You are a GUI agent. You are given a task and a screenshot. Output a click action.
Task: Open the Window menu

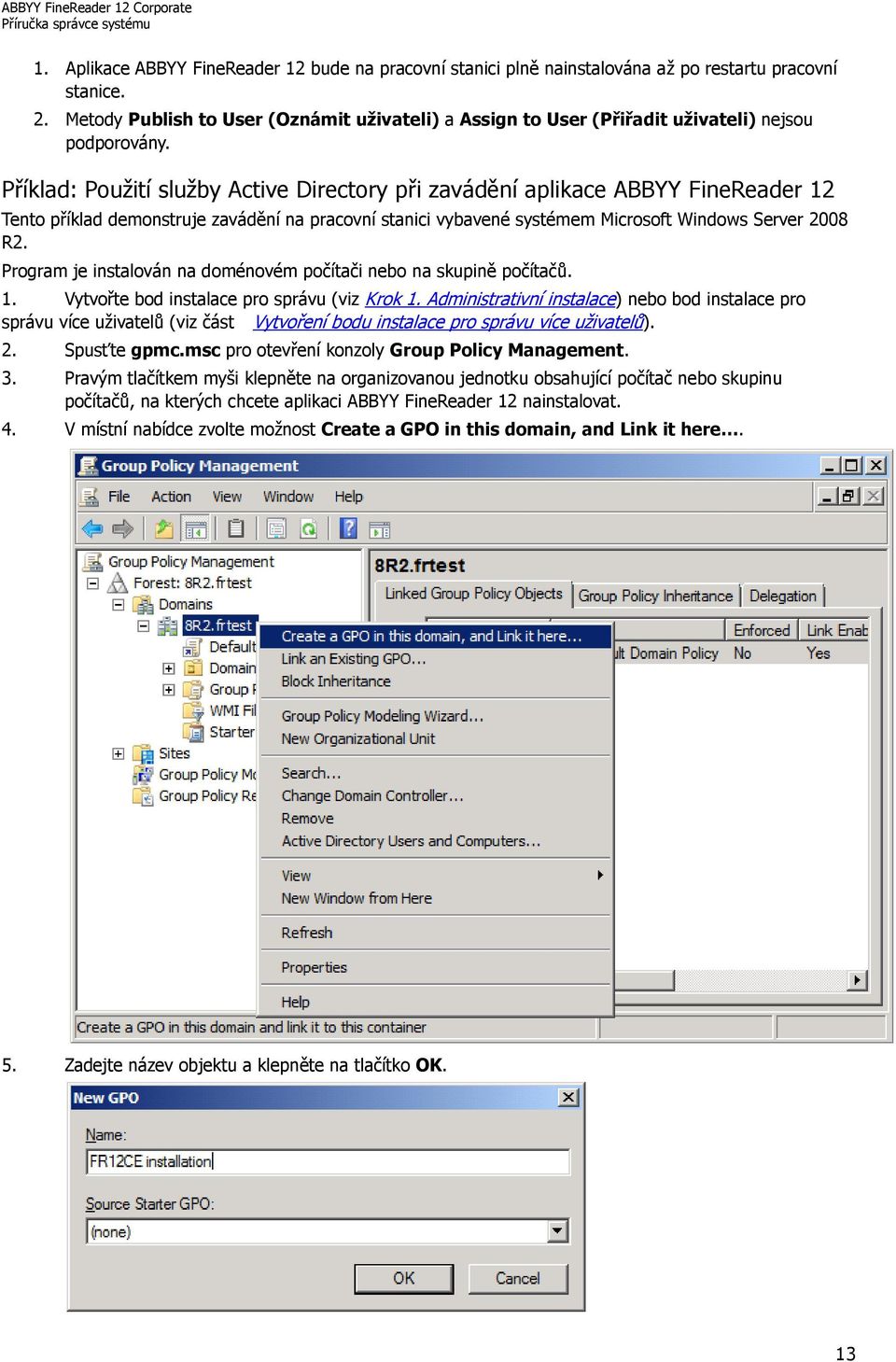coord(288,497)
